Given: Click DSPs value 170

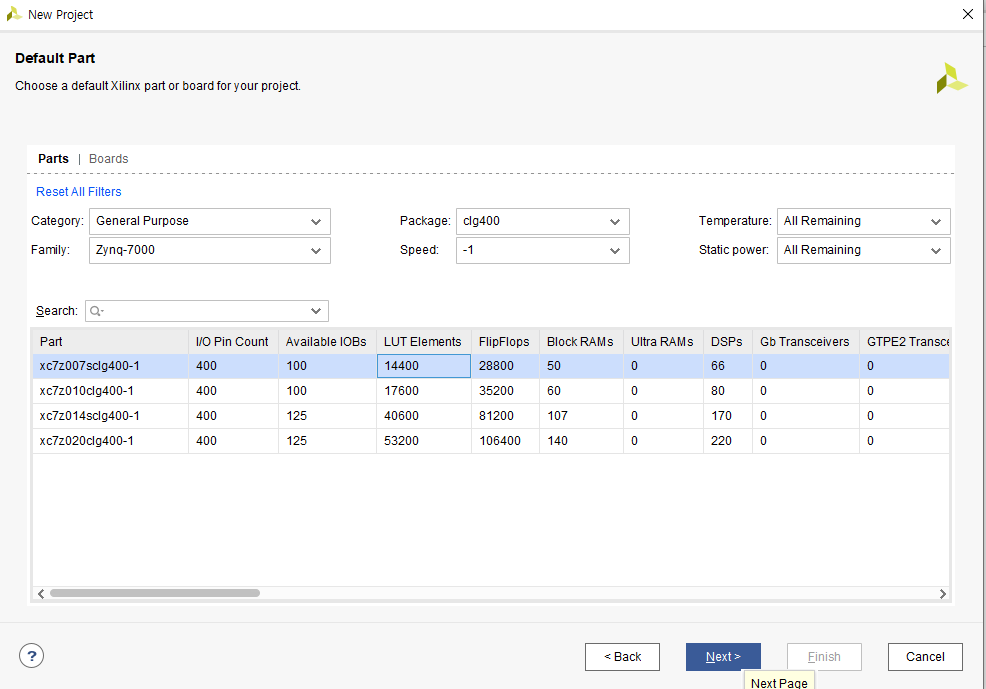Looking at the screenshot, I should click(728, 416).
